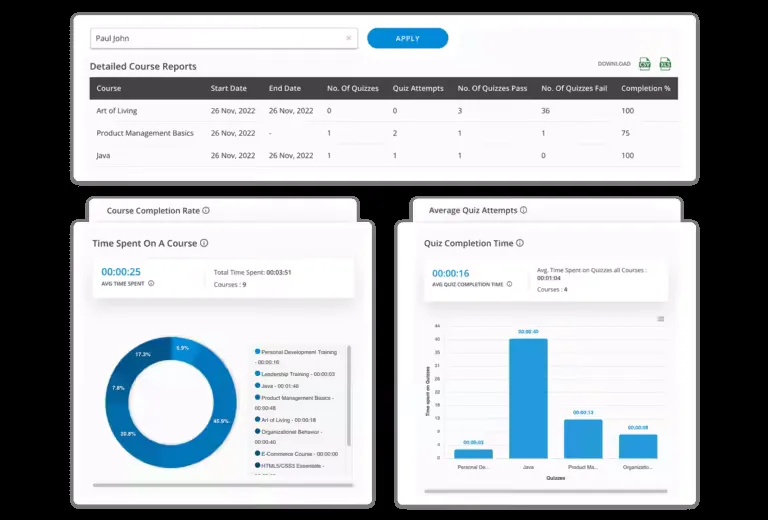Toggle Art of Living legend entry

point(285,420)
